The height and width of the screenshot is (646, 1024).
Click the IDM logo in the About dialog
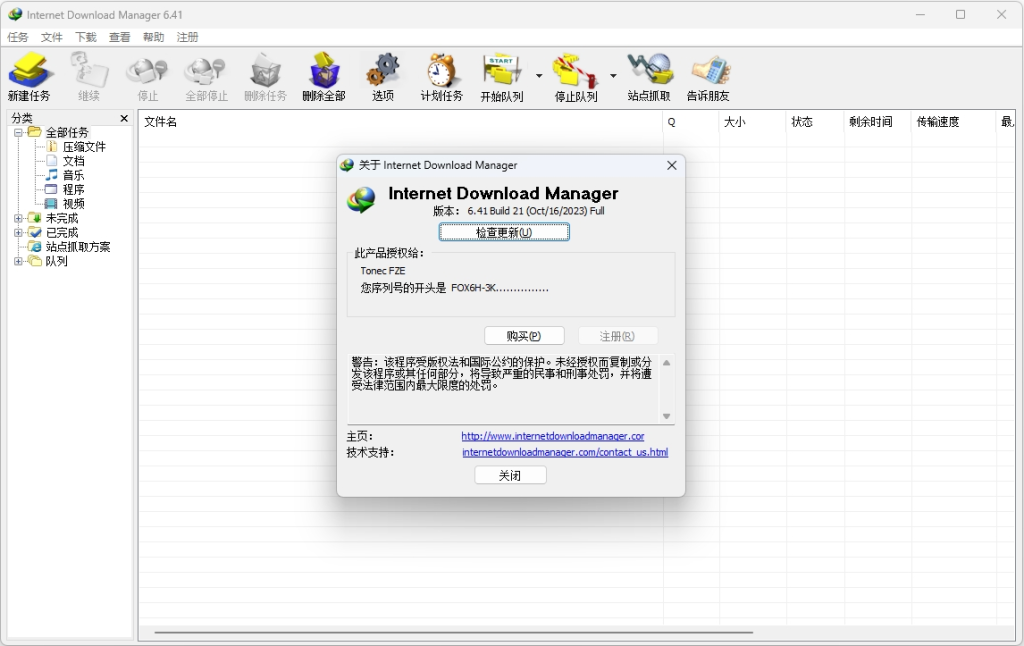[360, 199]
